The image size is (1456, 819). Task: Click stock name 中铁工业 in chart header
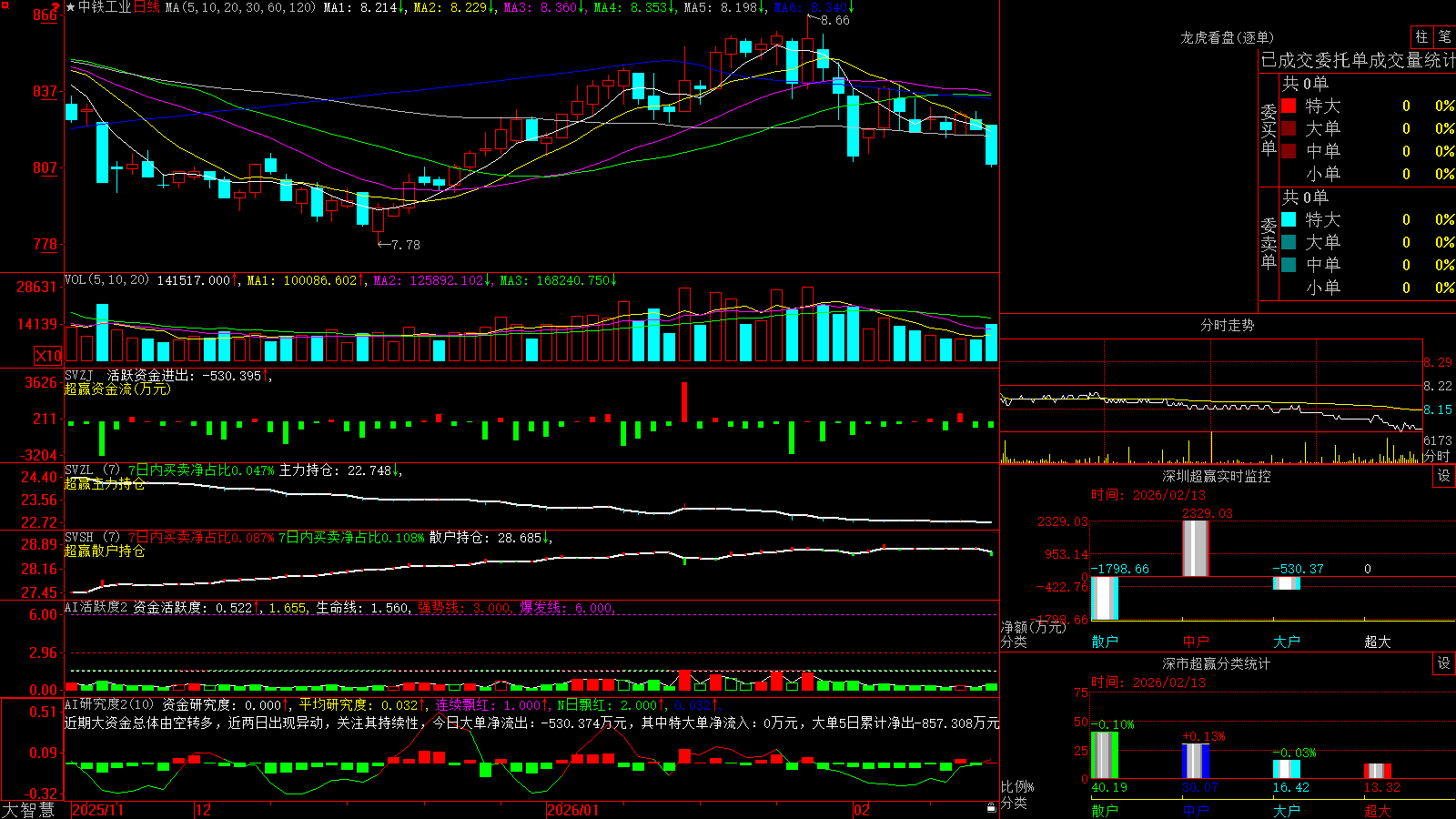pyautogui.click(x=105, y=7)
